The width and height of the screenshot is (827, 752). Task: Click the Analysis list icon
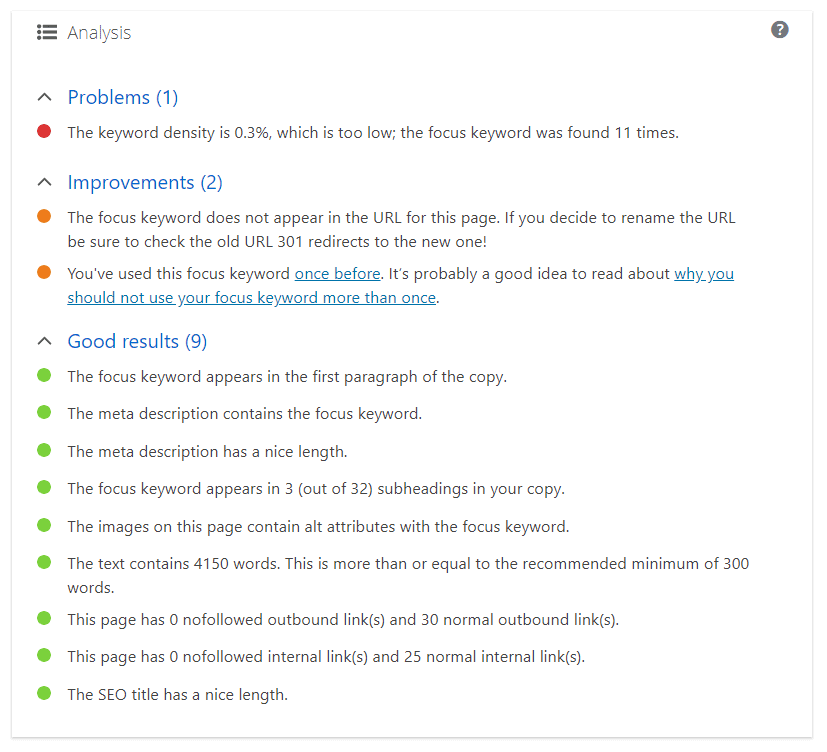[47, 32]
